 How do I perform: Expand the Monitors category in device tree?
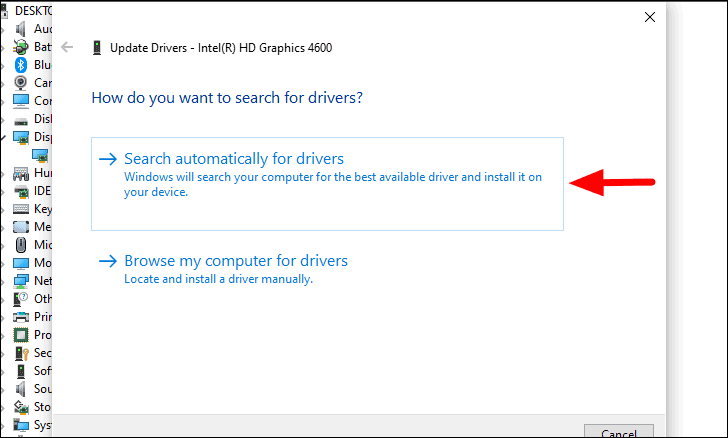click(3, 264)
